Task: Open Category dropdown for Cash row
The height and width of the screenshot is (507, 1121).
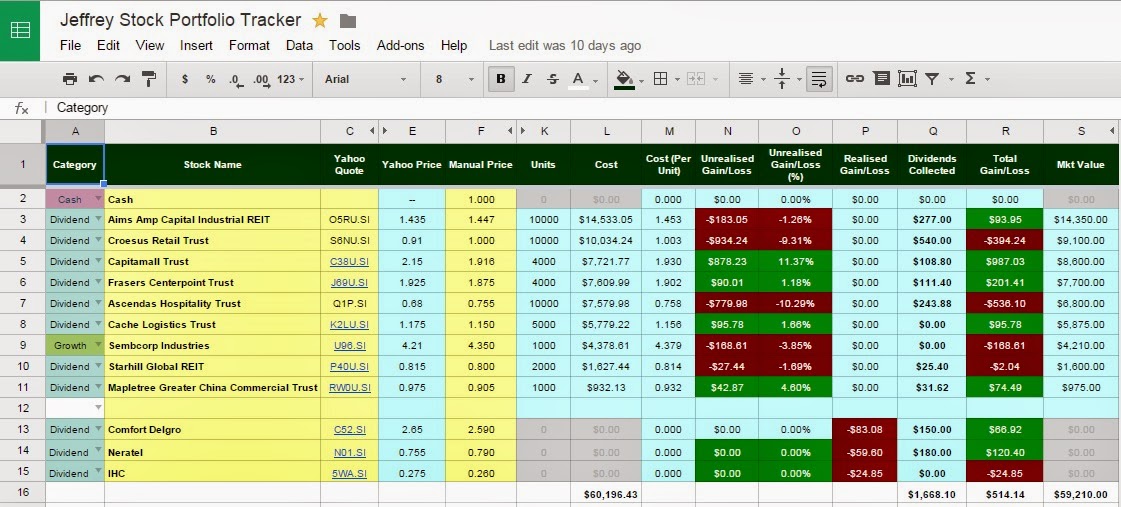Action: click(98, 200)
